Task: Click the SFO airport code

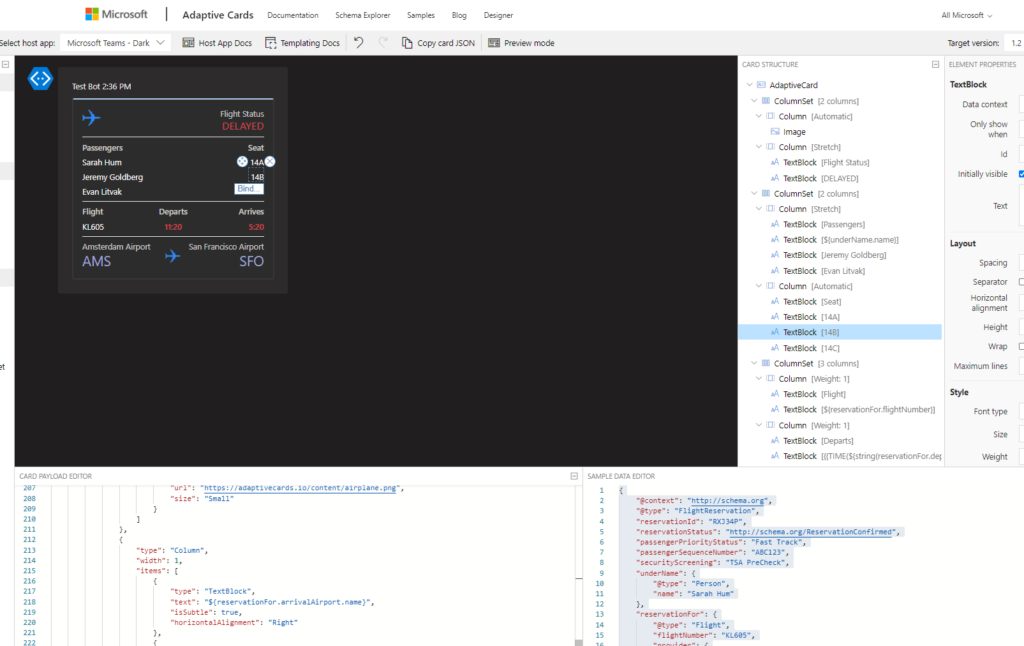Action: click(x=251, y=261)
